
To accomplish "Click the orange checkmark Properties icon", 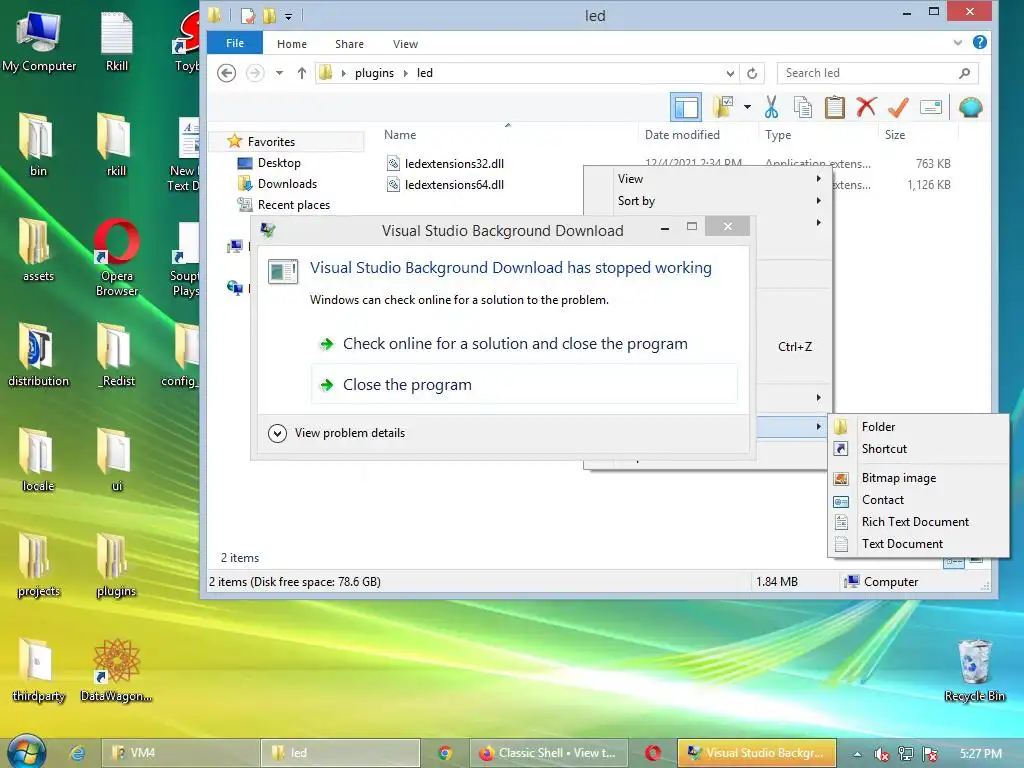I will click(x=899, y=107).
